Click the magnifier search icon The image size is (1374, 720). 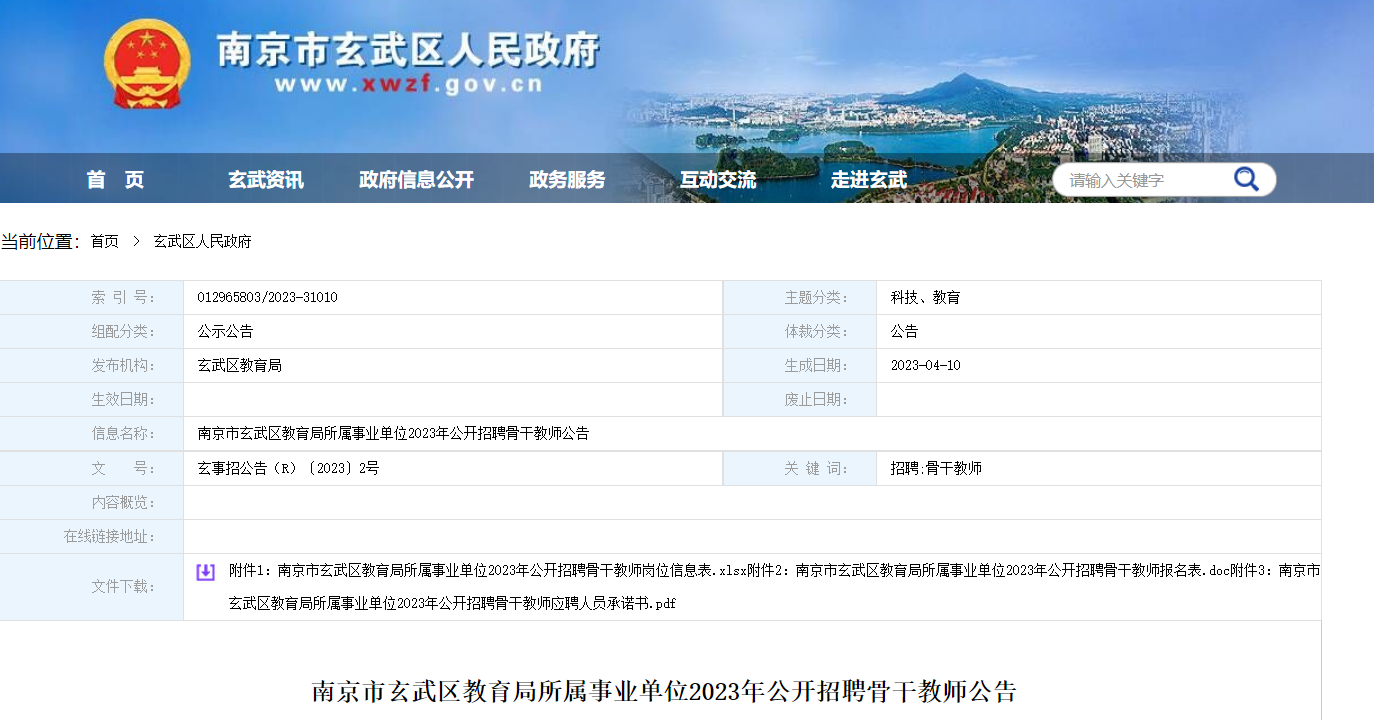(x=1246, y=180)
